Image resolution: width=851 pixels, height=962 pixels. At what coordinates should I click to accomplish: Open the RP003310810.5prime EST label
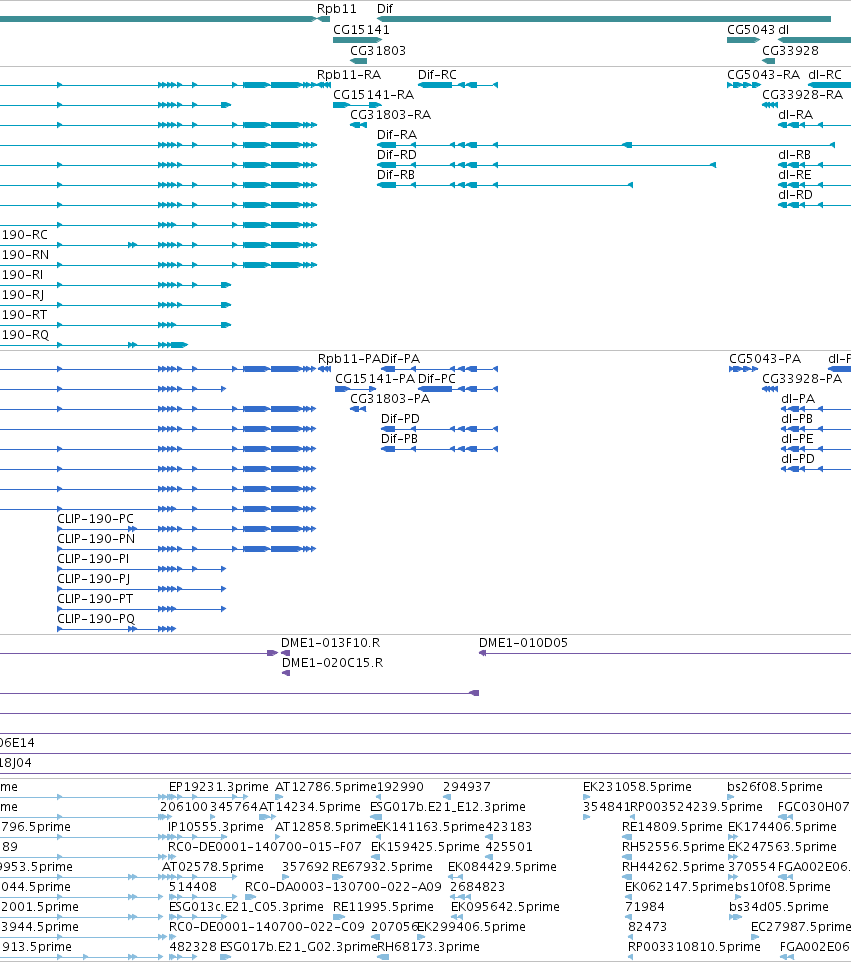point(694,947)
